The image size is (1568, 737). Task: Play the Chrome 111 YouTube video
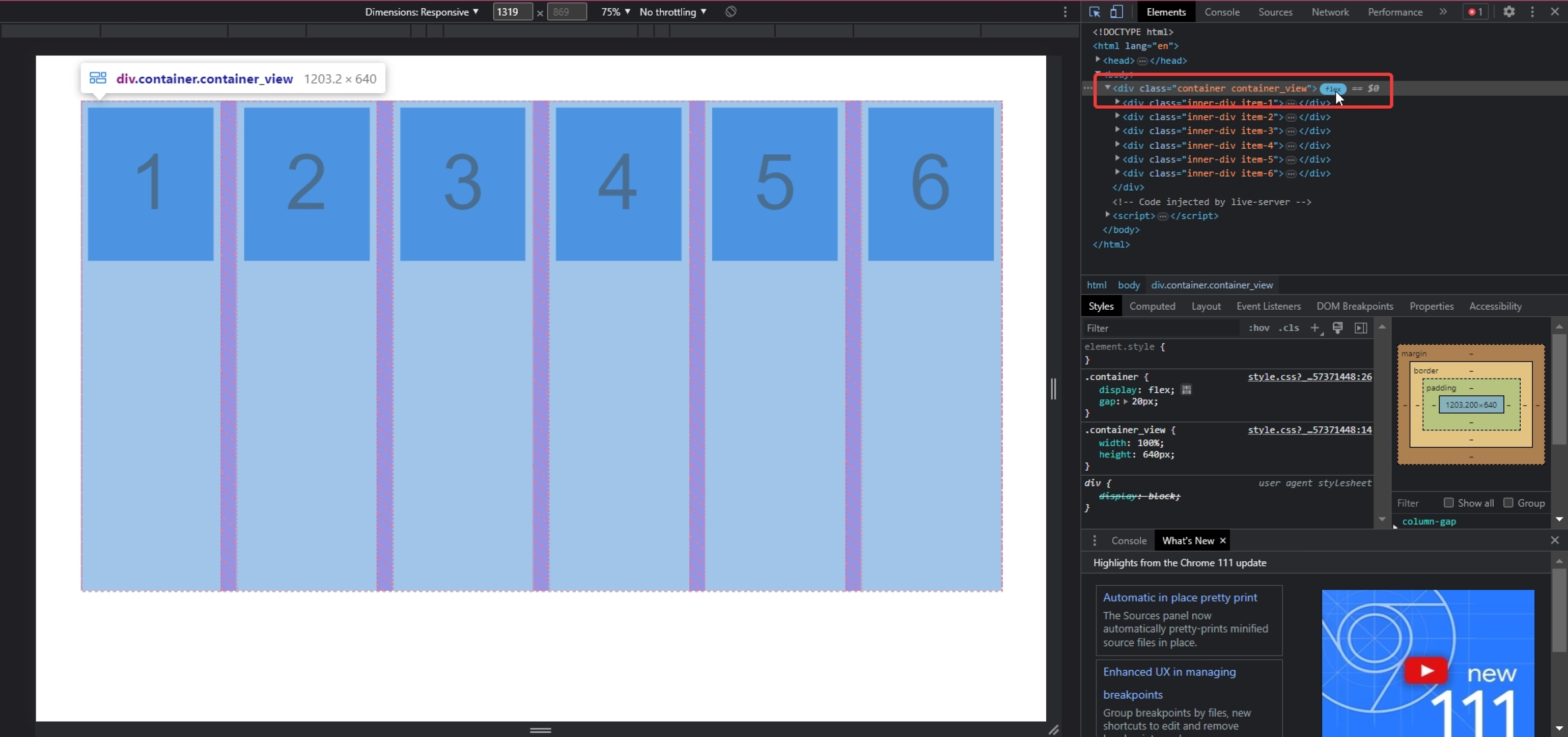(x=1425, y=671)
